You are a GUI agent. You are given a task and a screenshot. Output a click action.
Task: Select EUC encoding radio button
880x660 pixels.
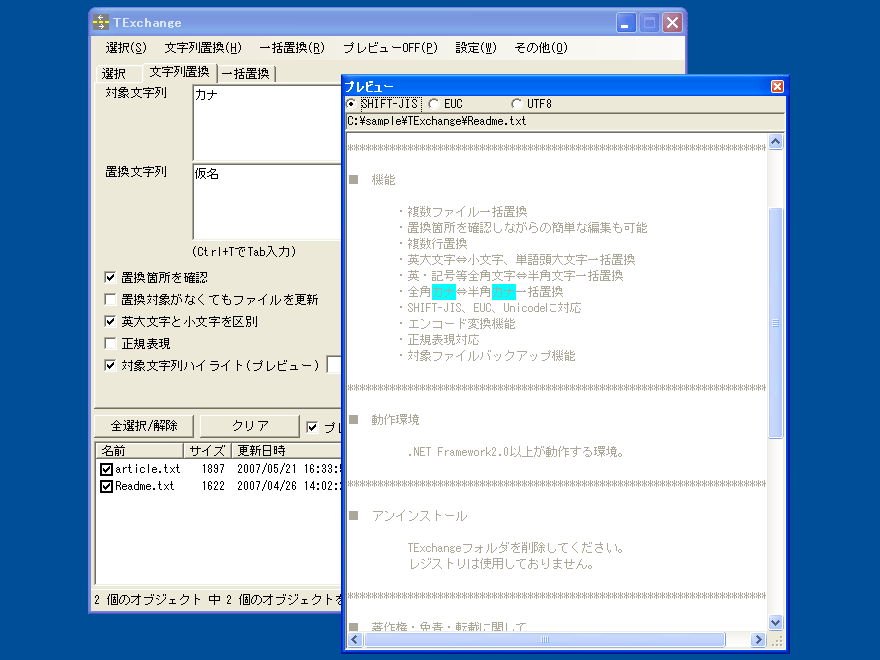click(434, 104)
